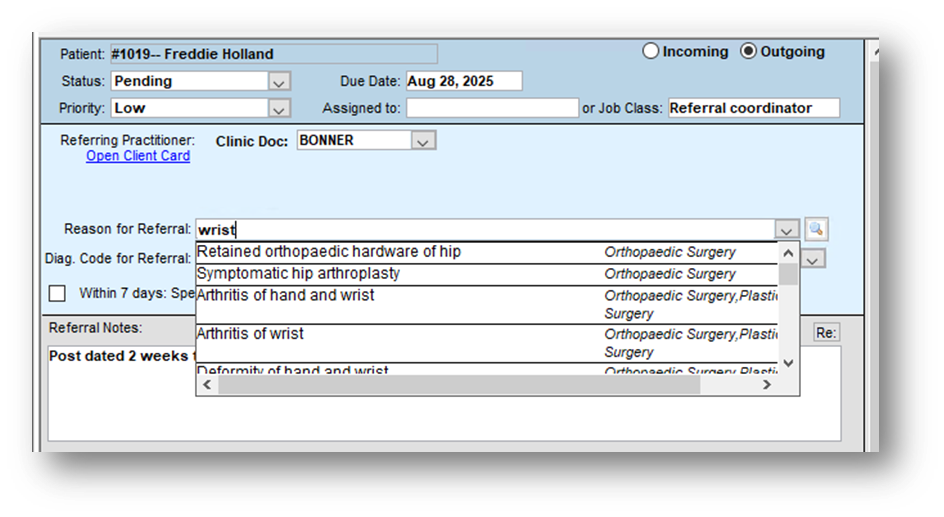Select Arthritis of hand and wrist option
Image resolution: width=944 pixels, height=517 pixels.
coord(285,295)
